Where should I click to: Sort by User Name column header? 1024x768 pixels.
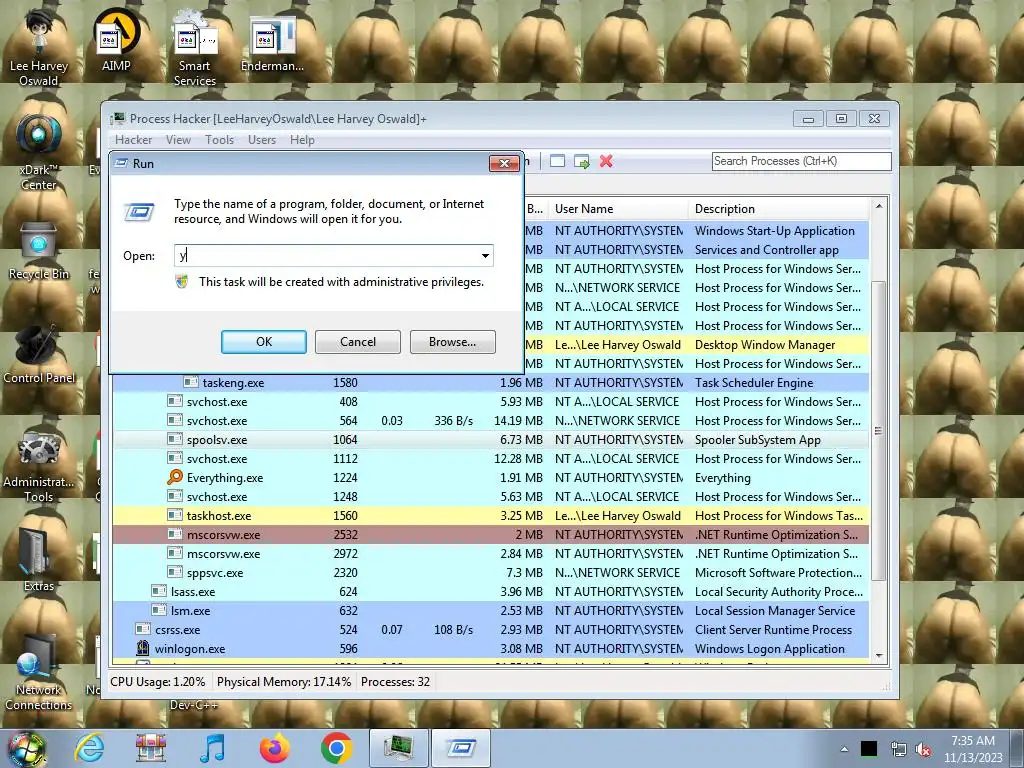tap(618, 209)
